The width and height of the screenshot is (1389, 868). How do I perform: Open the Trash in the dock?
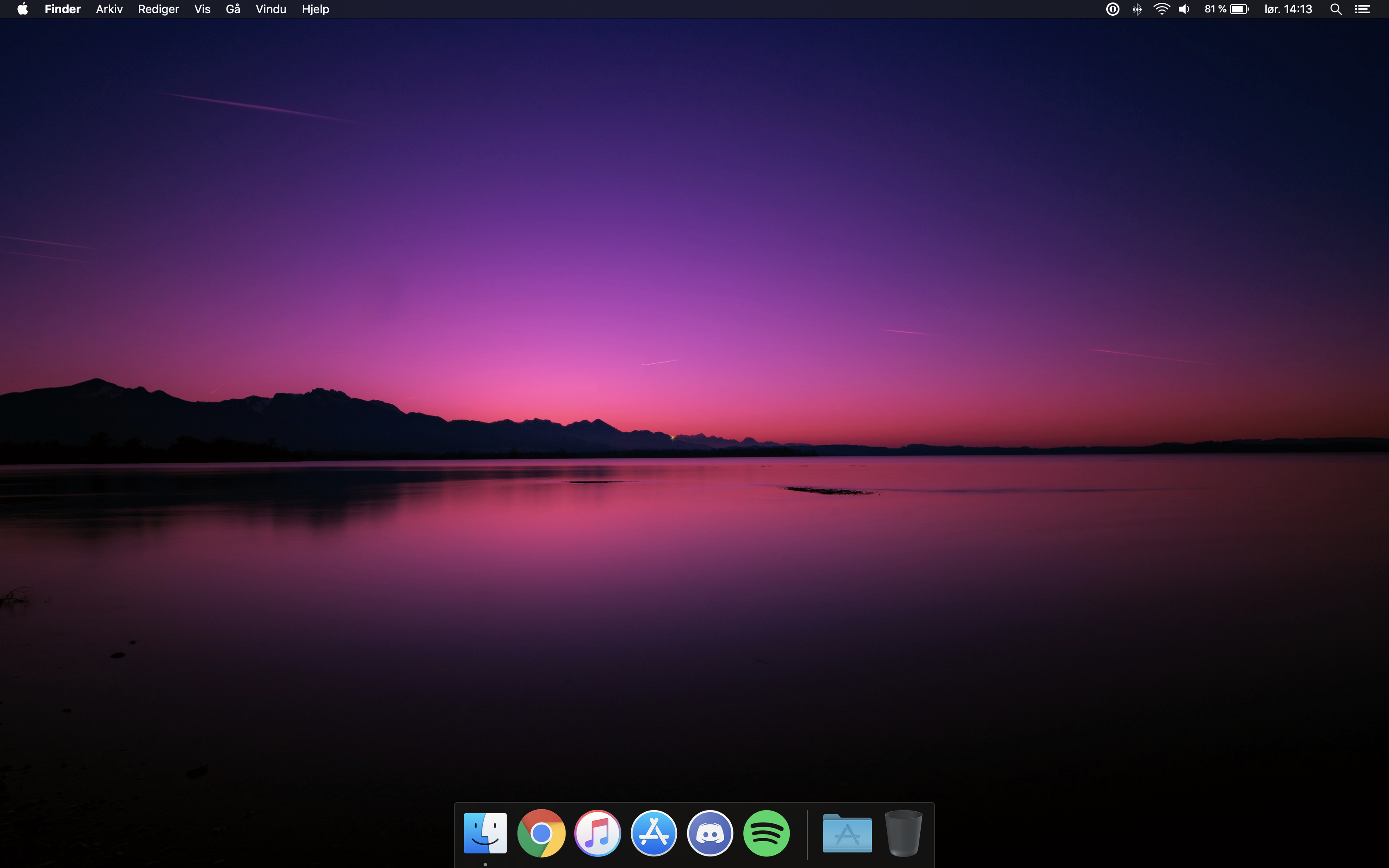903,833
